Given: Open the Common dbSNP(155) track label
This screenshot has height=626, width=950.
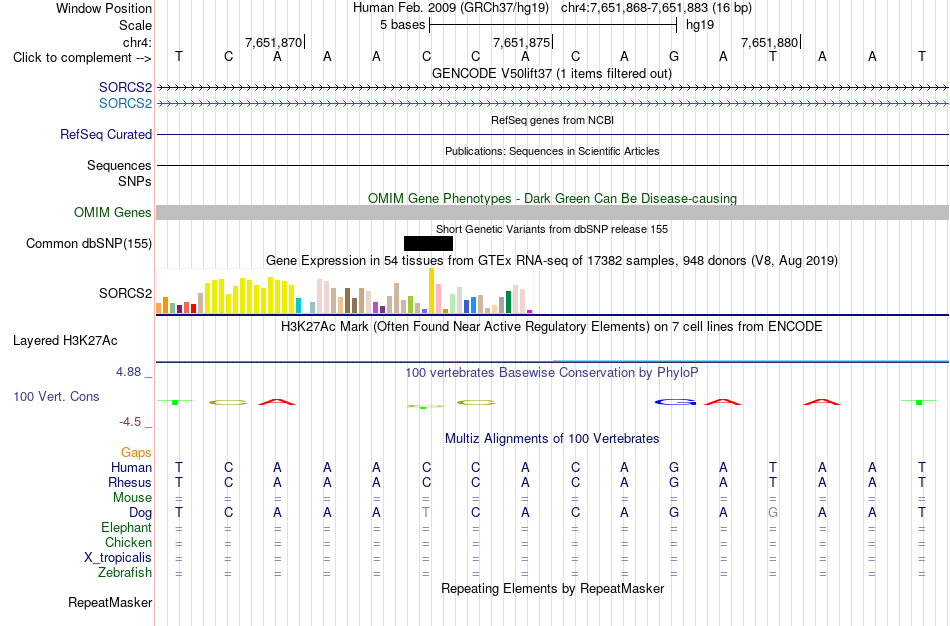Looking at the screenshot, I should [89, 244].
